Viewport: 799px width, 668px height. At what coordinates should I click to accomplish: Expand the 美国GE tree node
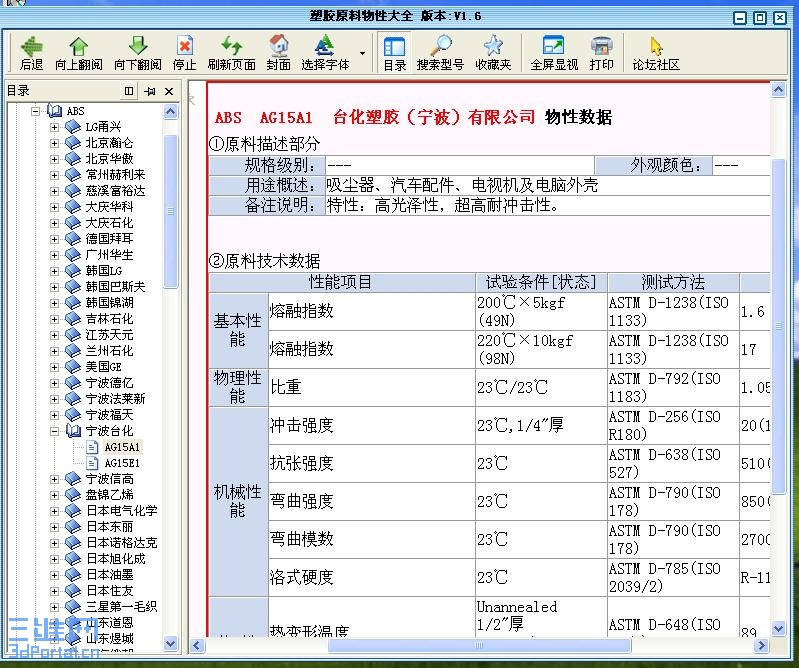point(55,367)
